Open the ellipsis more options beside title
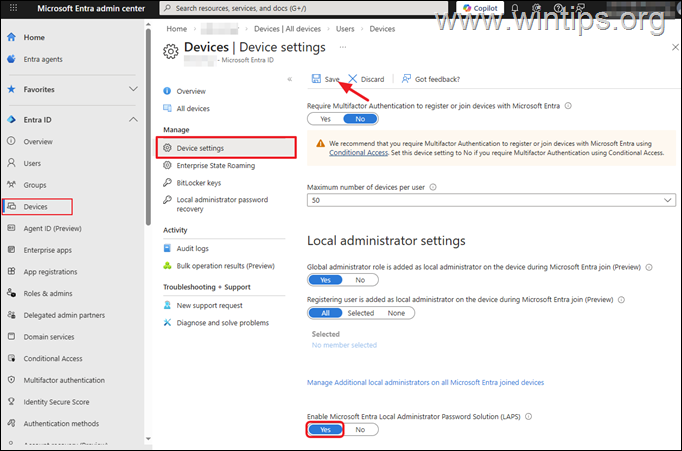This screenshot has height=451, width=682. [x=343, y=47]
